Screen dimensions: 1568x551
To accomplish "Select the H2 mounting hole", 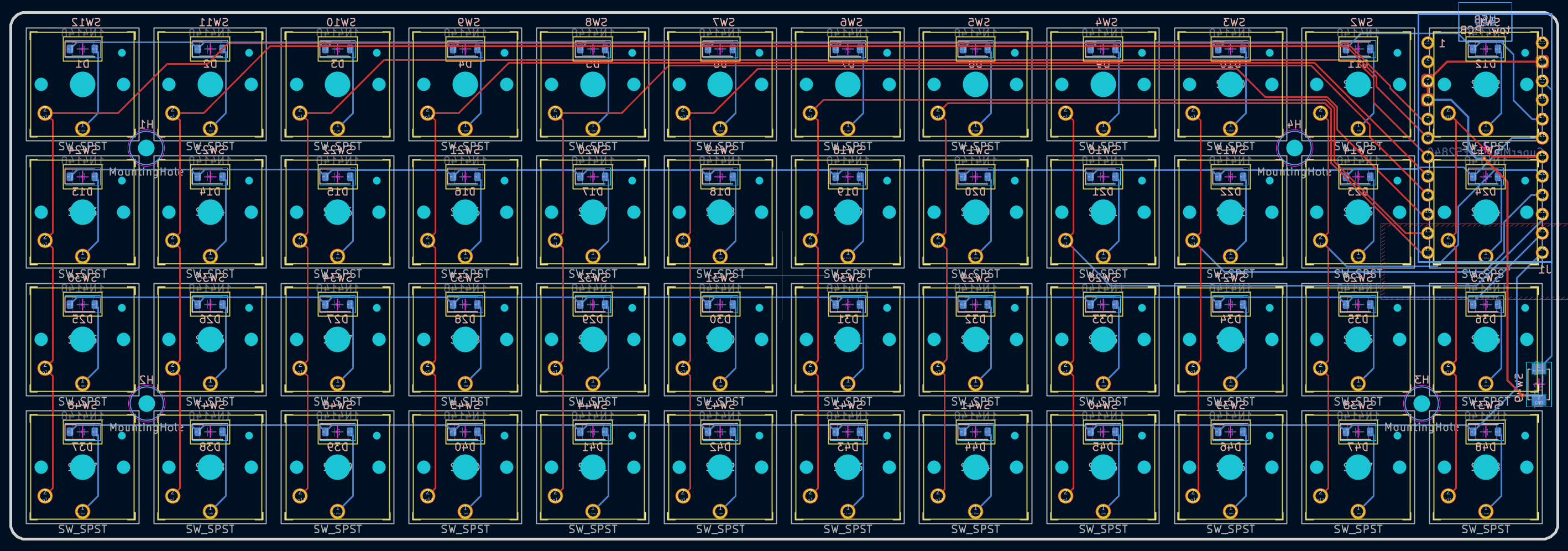I will [146, 404].
